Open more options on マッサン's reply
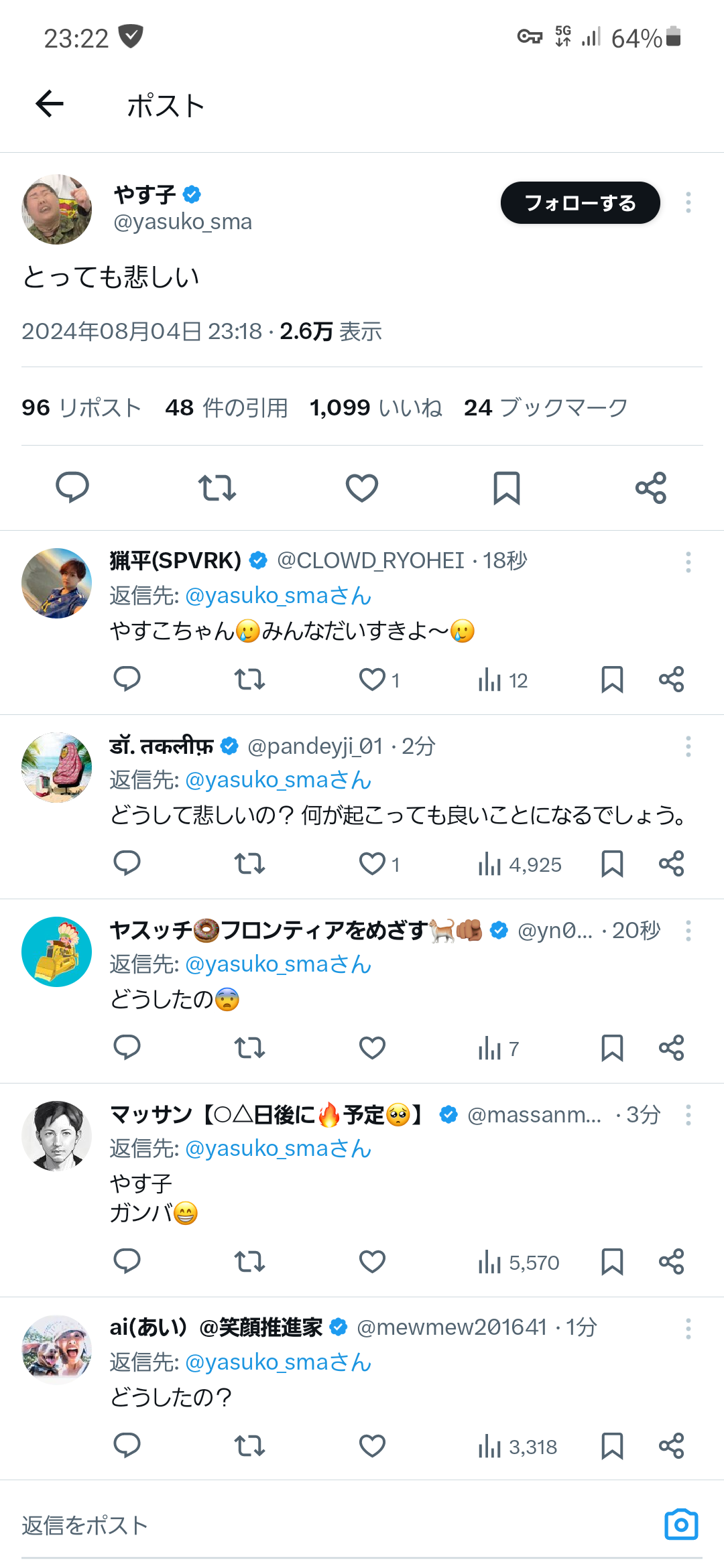This screenshot has height=1568, width=724. (688, 1115)
